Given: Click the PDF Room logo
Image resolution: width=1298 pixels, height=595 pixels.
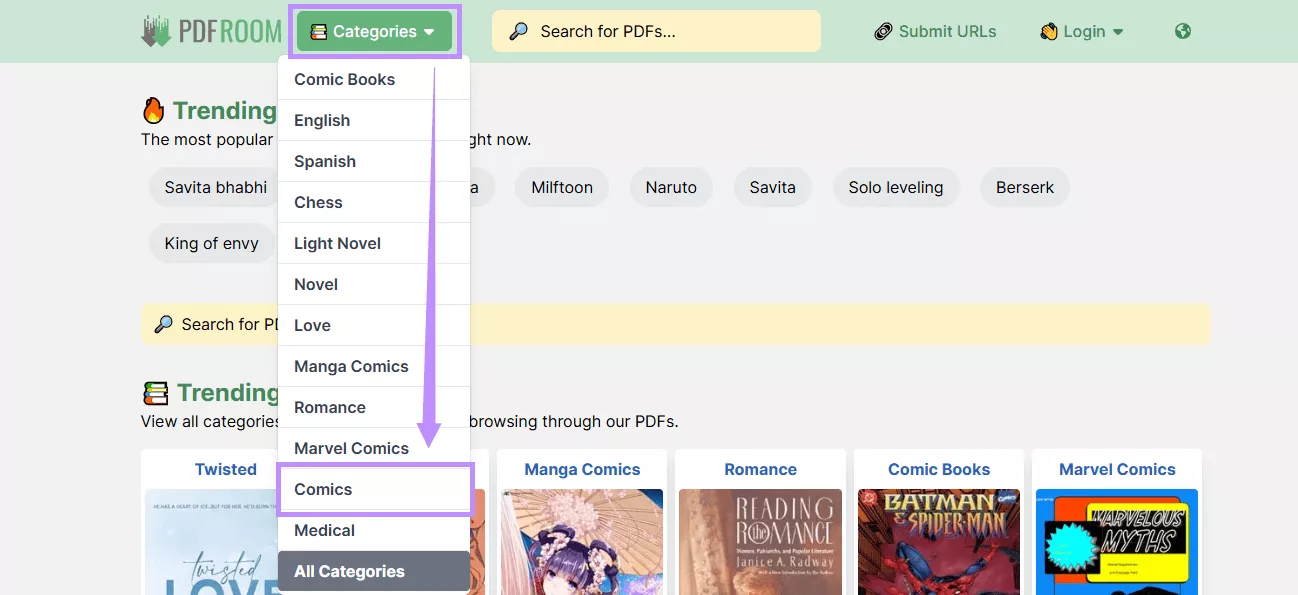Looking at the screenshot, I should 211,31.
